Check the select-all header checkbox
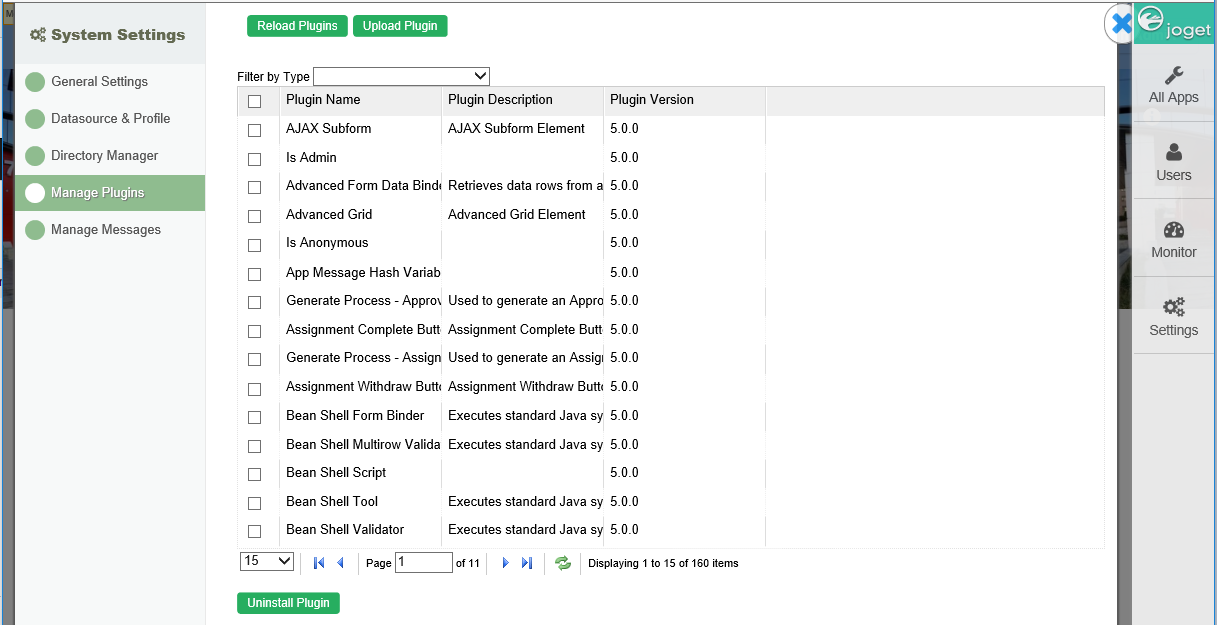Image resolution: width=1217 pixels, height=625 pixels. (x=254, y=101)
